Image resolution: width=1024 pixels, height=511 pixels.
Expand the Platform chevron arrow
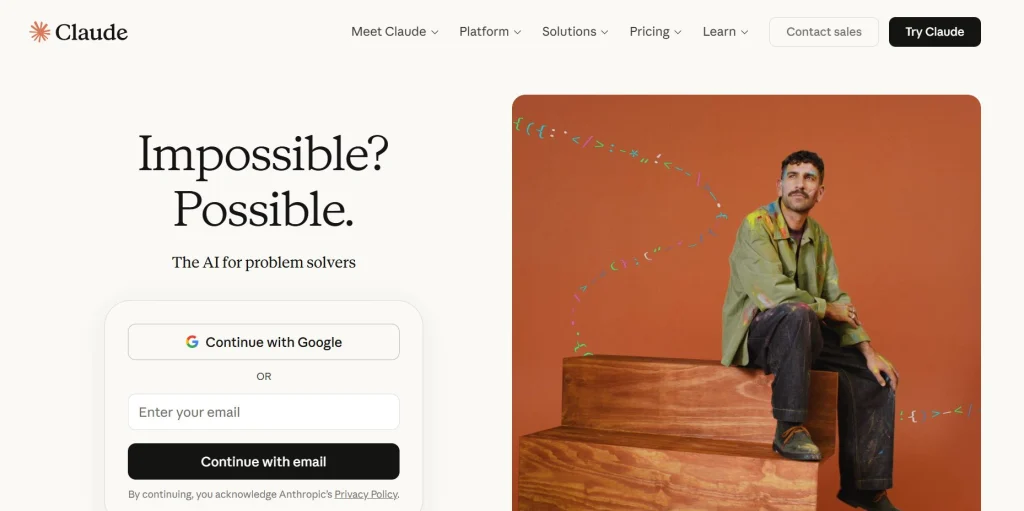(x=517, y=32)
